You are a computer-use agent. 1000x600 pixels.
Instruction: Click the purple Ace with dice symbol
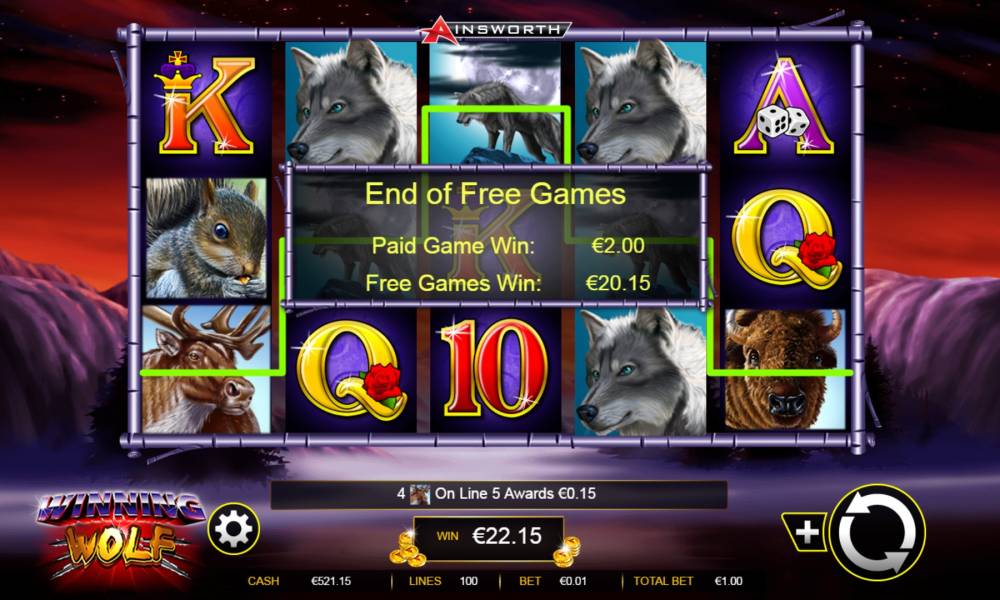coord(784,106)
